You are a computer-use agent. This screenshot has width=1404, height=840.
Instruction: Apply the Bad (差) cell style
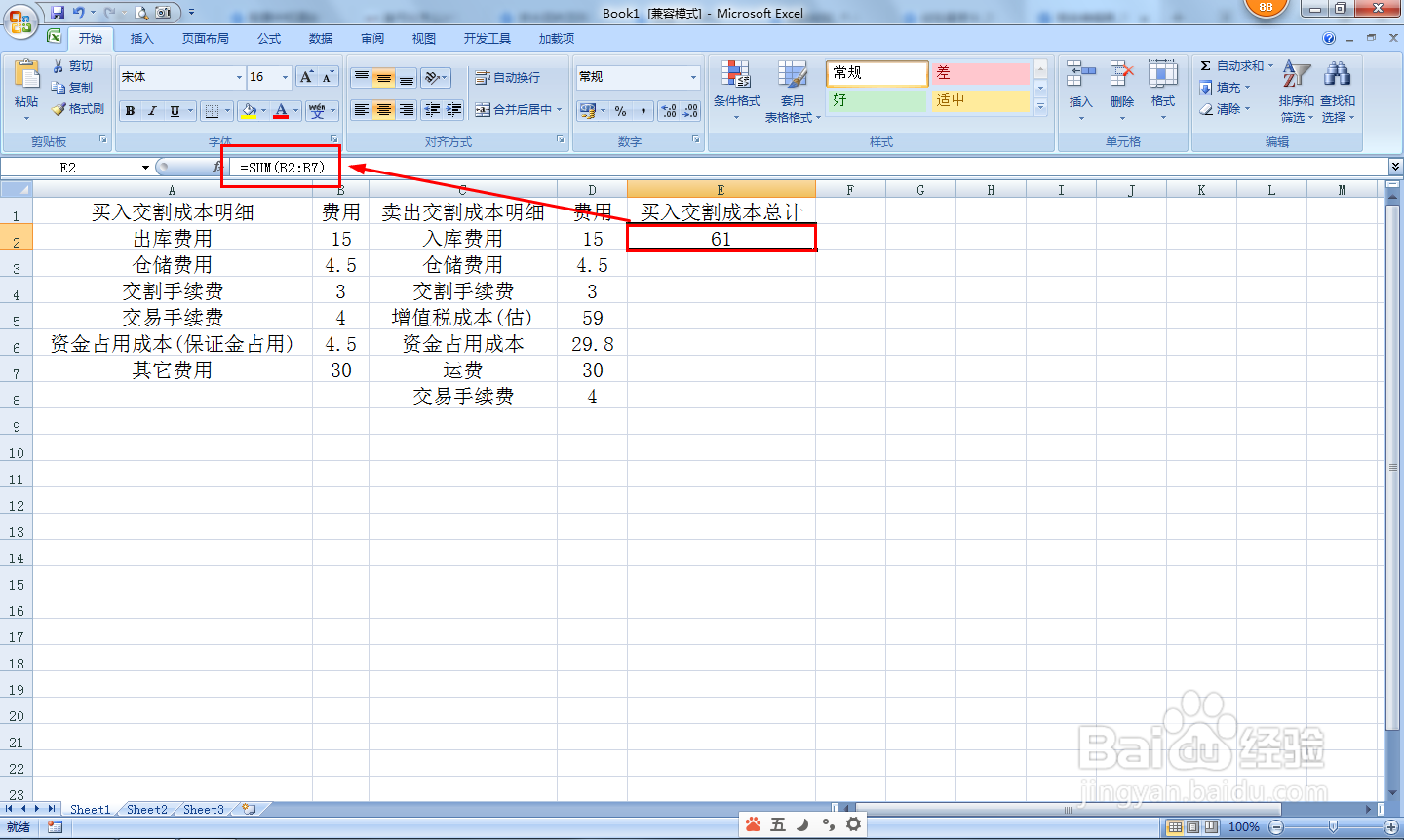(x=980, y=73)
